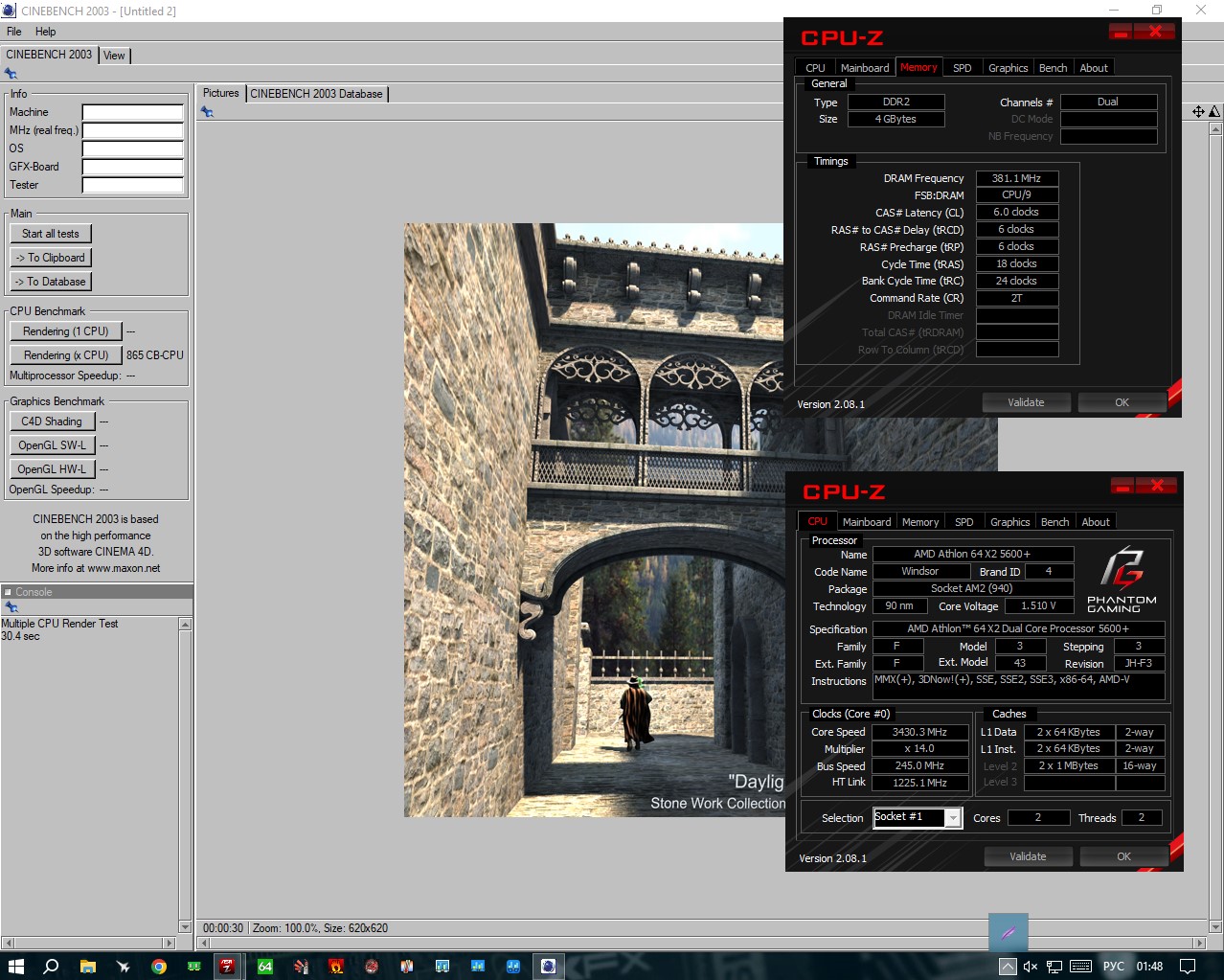This screenshot has height=980, width=1224.
Task: Click the pin icon under the Pictures tab
Action: (207, 112)
